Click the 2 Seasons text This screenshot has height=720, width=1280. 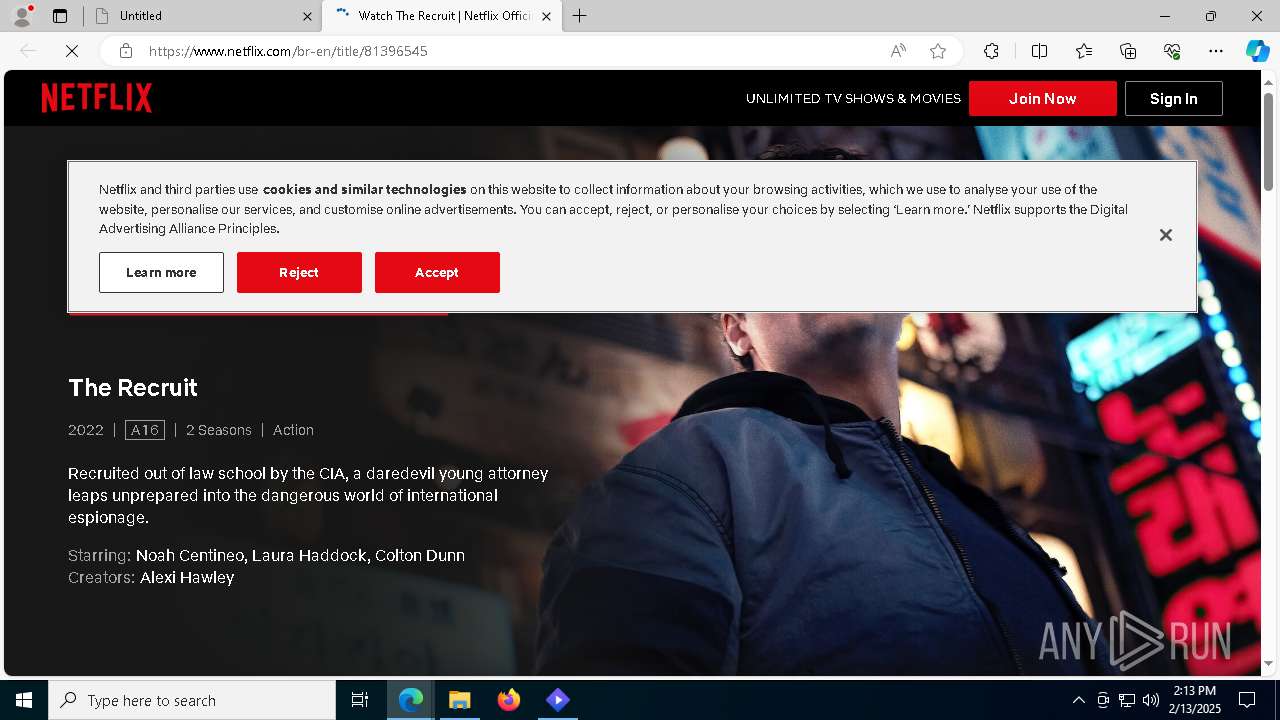click(219, 430)
